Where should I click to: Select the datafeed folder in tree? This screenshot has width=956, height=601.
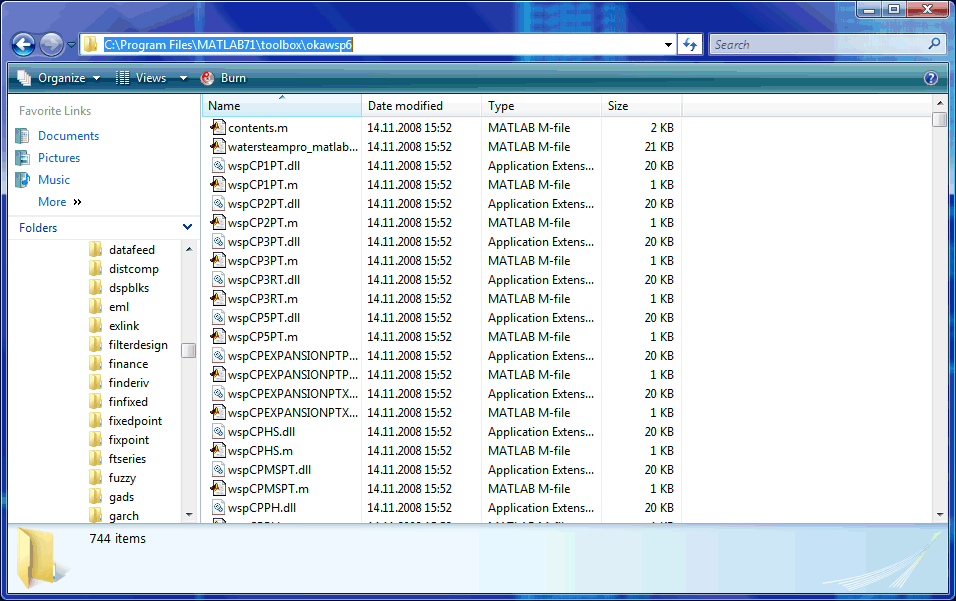click(x=132, y=250)
